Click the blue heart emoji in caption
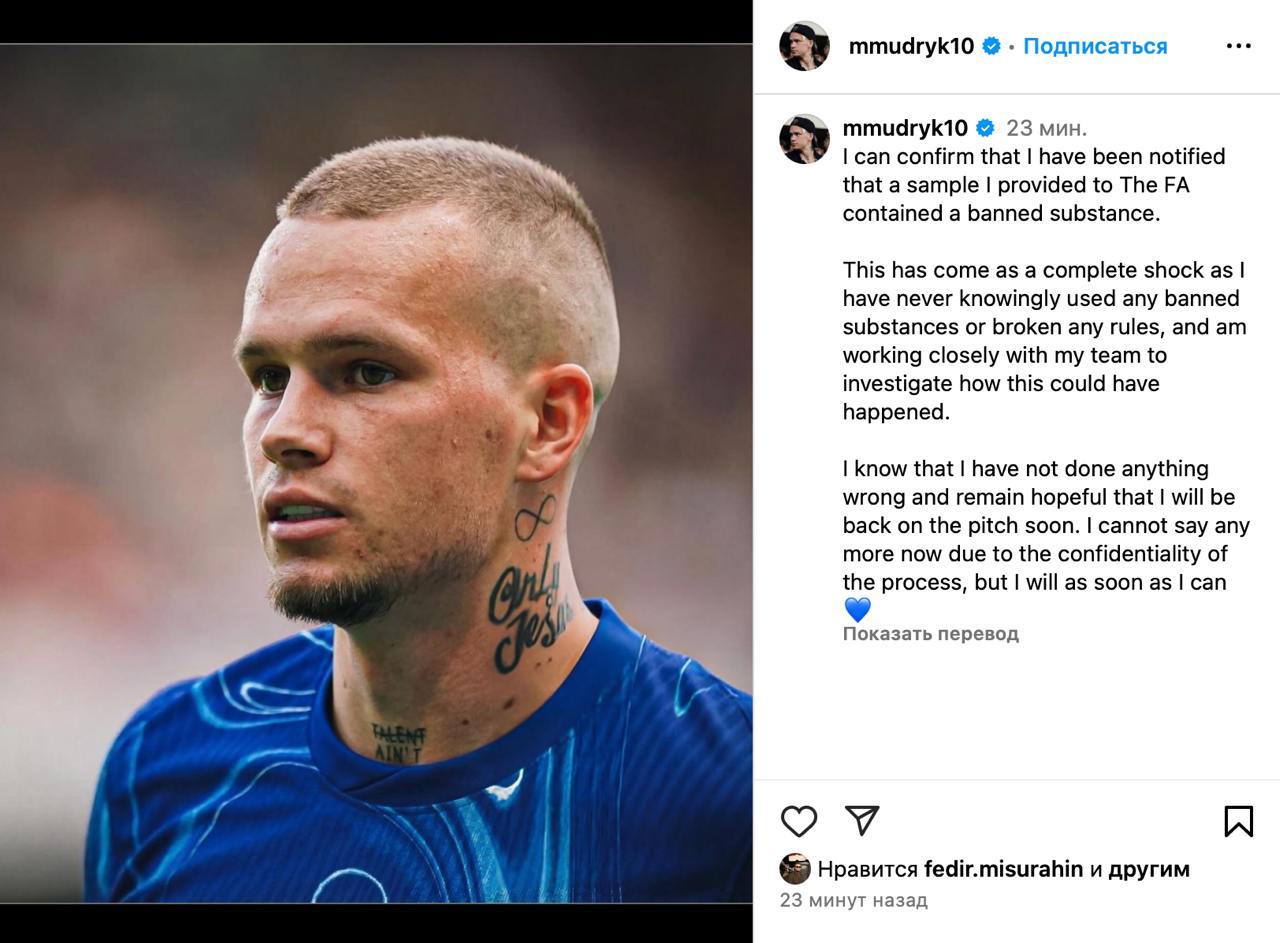The width and height of the screenshot is (1280, 943). [858, 609]
